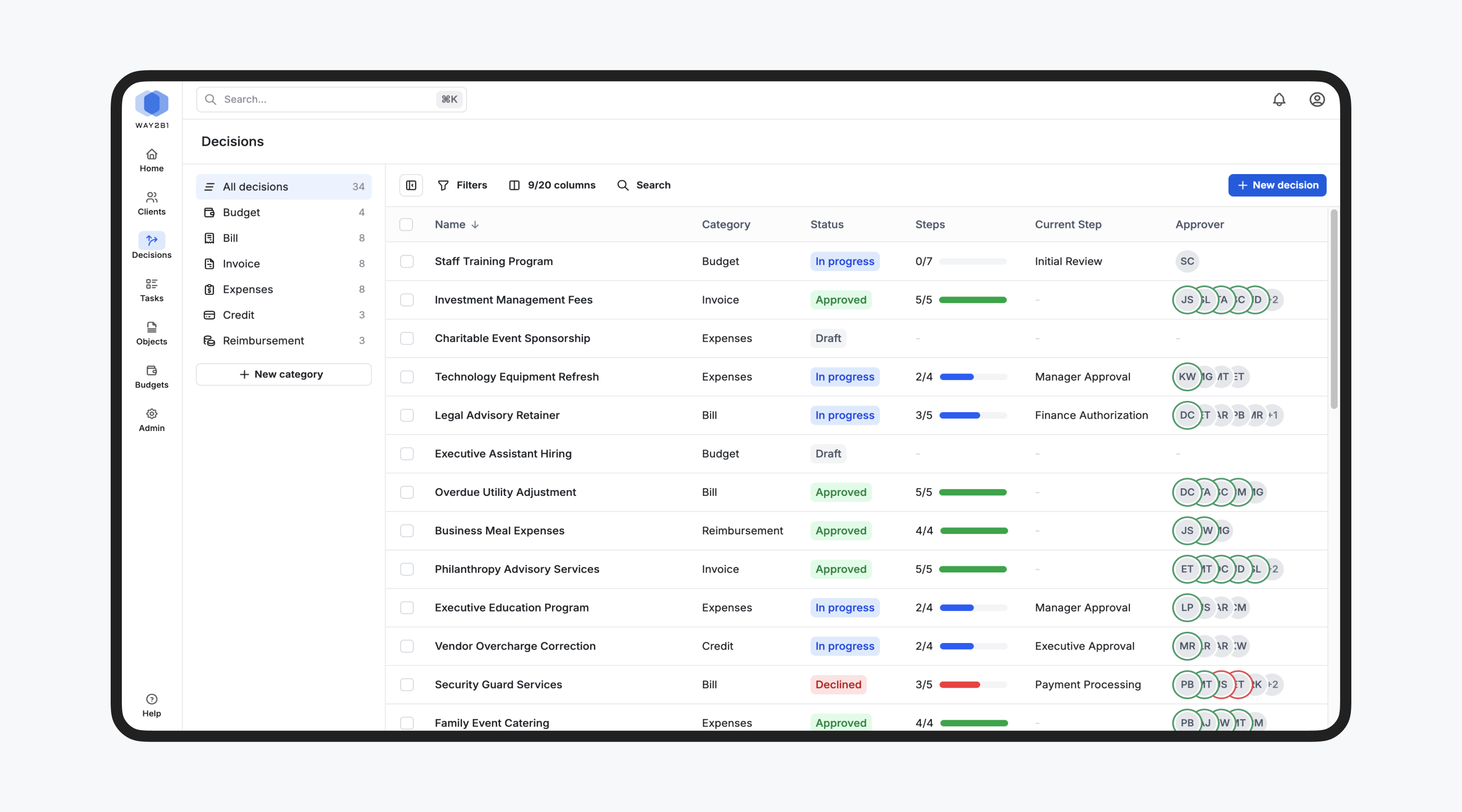Open the Filters panel
The width and height of the screenshot is (1462, 812).
click(x=462, y=185)
